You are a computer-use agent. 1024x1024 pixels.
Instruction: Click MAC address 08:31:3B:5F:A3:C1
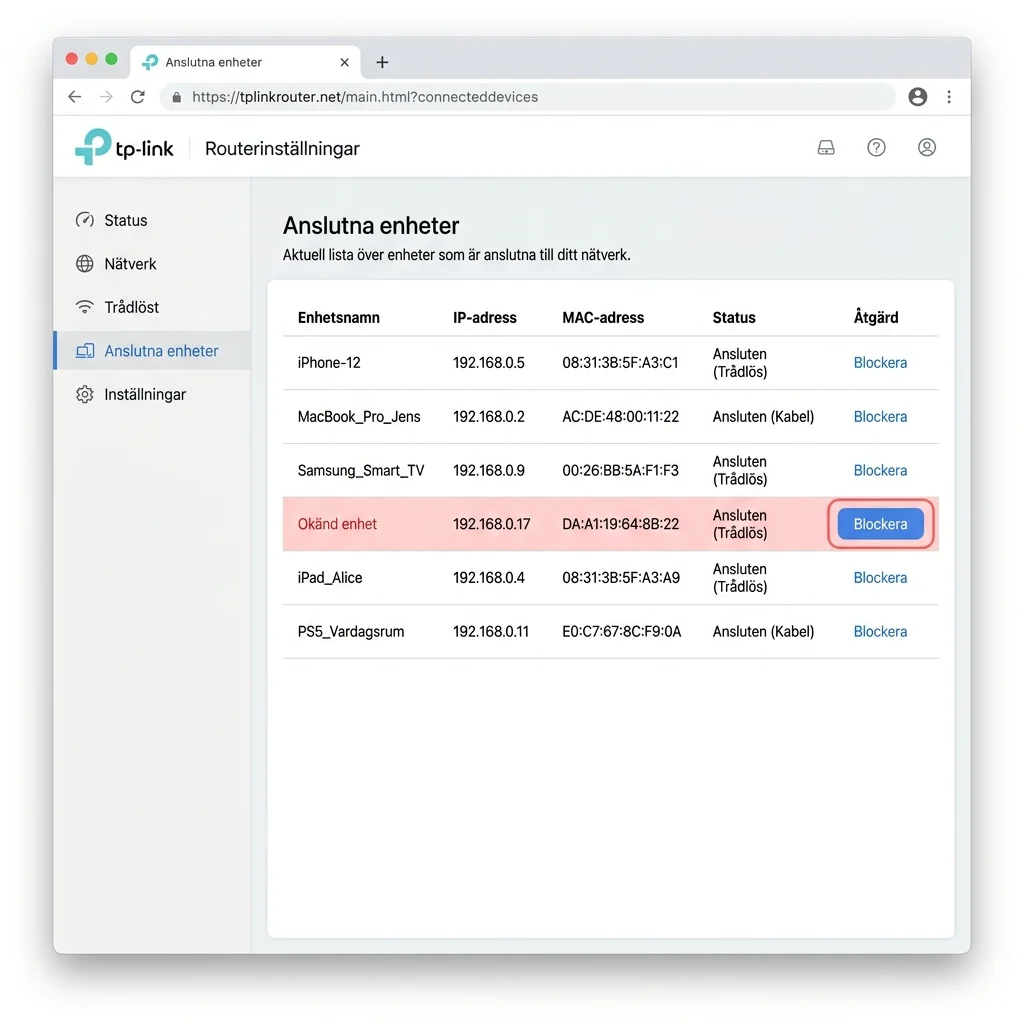620,362
